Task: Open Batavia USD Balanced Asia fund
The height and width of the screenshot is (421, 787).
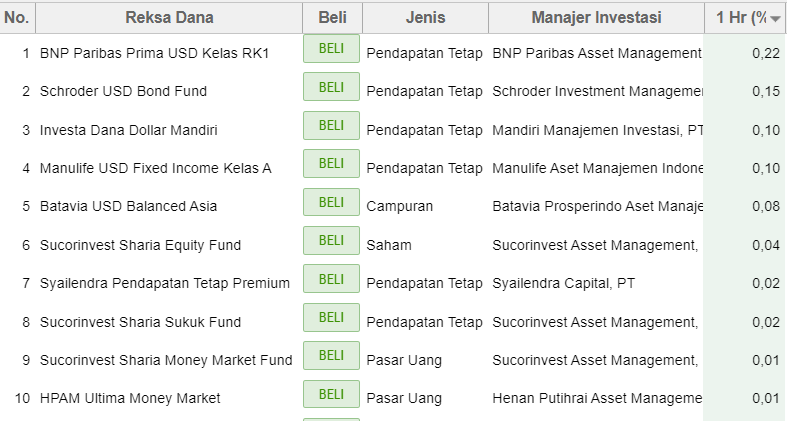Action: [128, 206]
